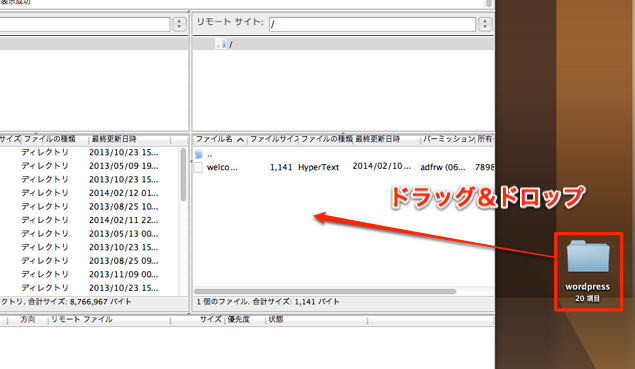Sort remote list by ファイルサイズ column

tap(273, 139)
